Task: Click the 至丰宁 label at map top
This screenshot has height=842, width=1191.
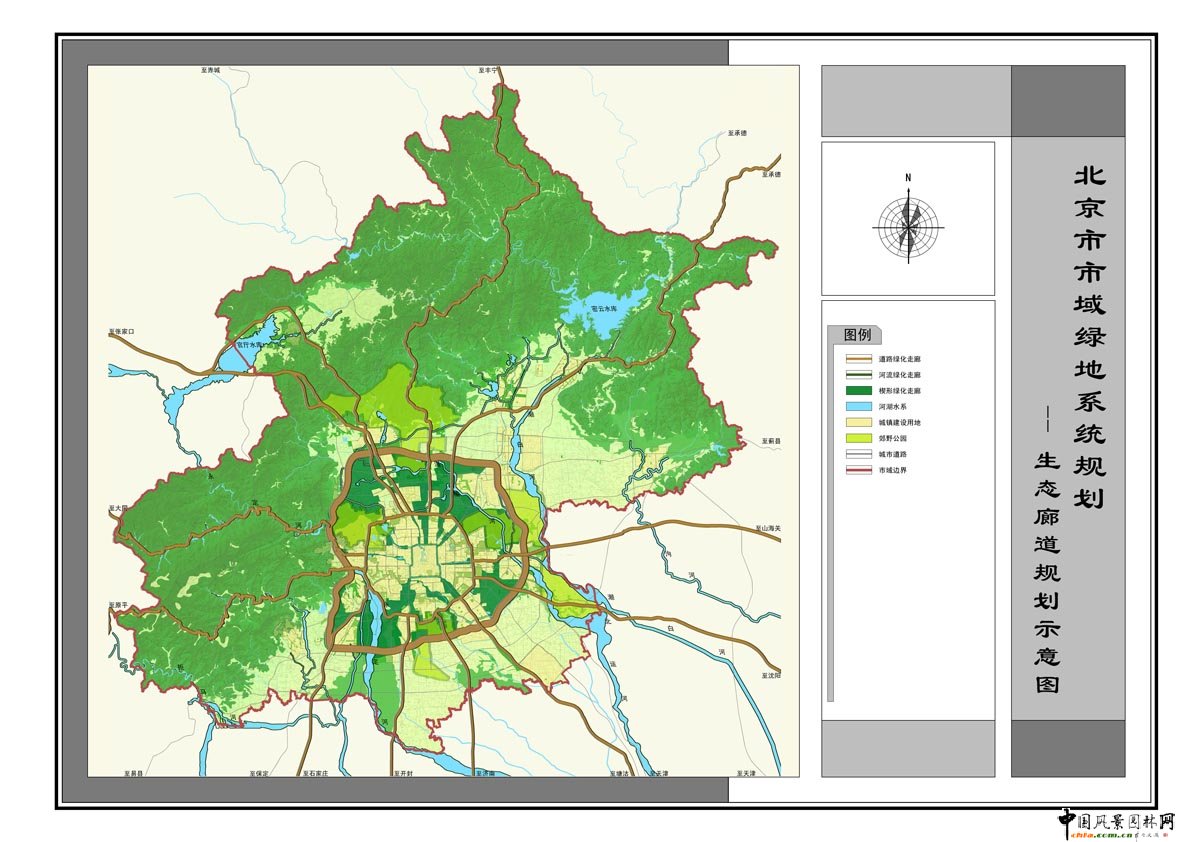Action: click(488, 71)
